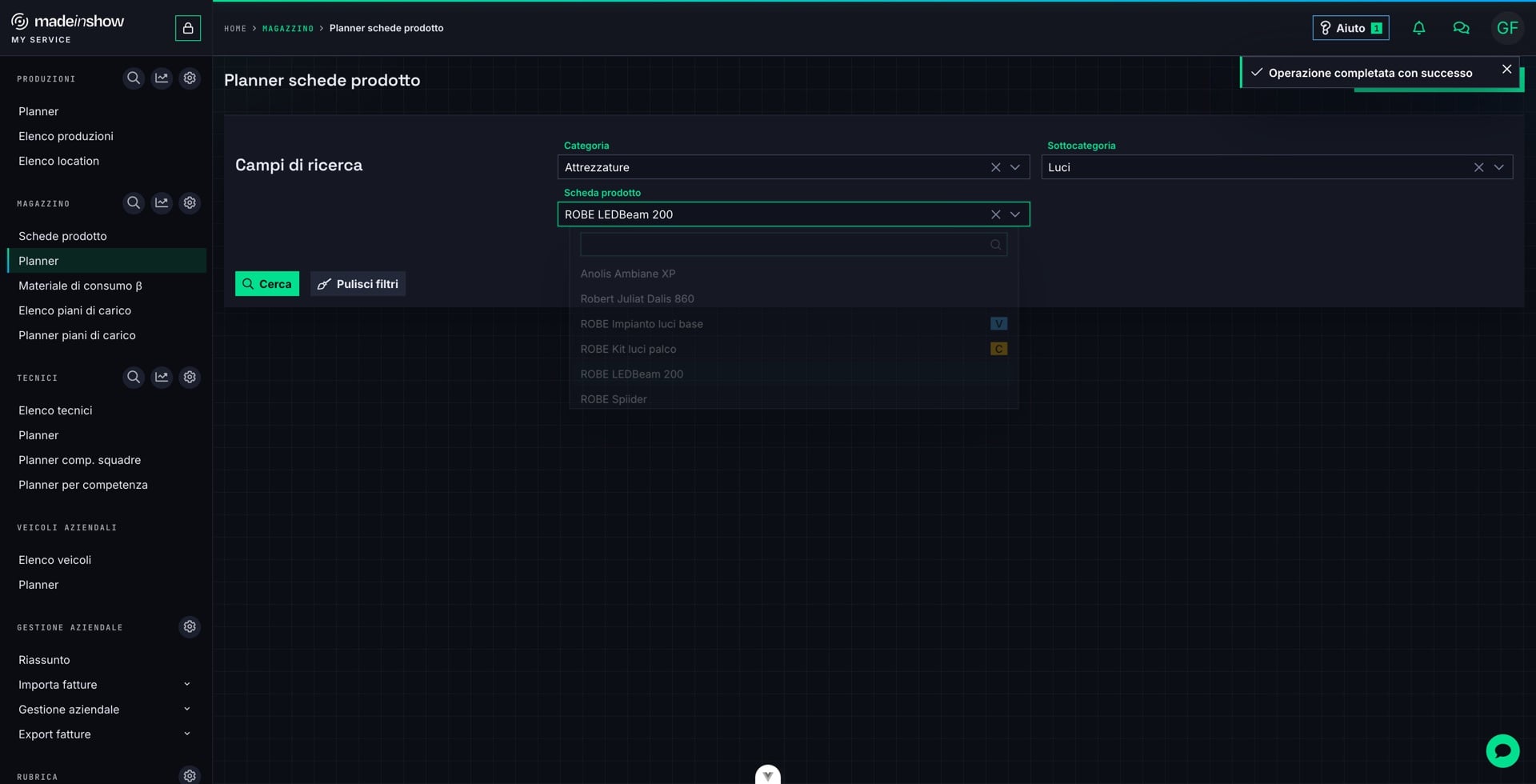Clear the Categoria selection
This screenshot has height=784, width=1536.
point(995,167)
